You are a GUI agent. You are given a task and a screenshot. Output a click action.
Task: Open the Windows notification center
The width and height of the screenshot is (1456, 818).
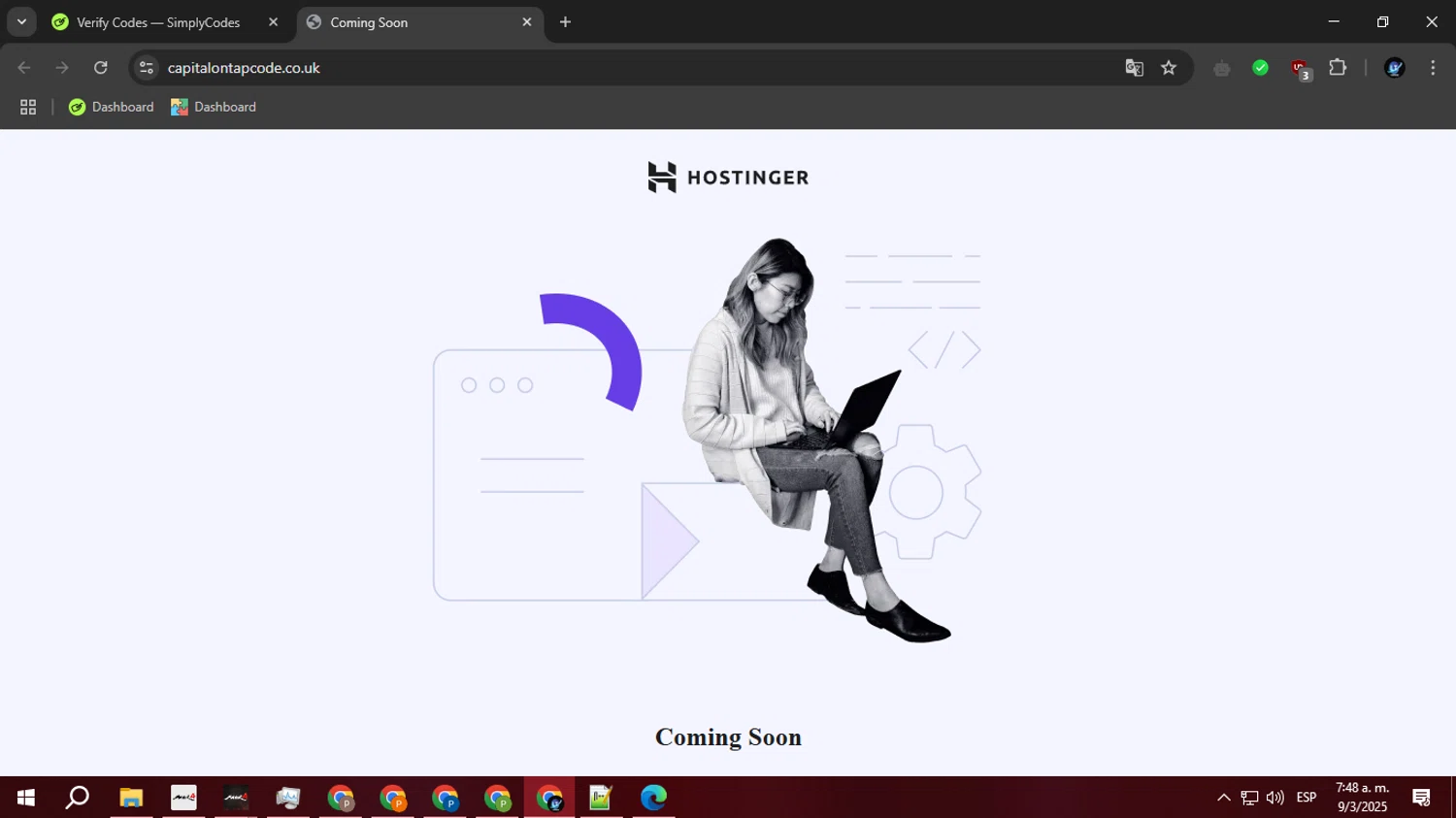pyautogui.click(x=1422, y=798)
